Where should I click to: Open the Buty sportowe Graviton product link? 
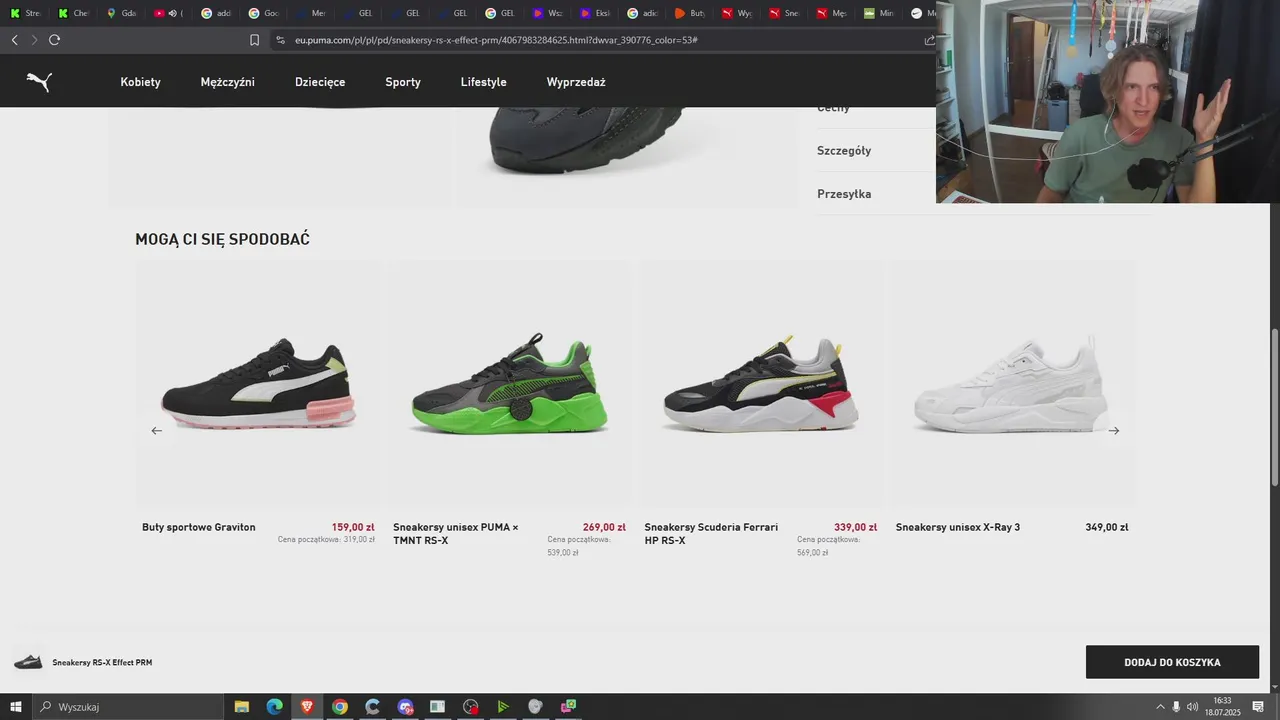tap(199, 527)
